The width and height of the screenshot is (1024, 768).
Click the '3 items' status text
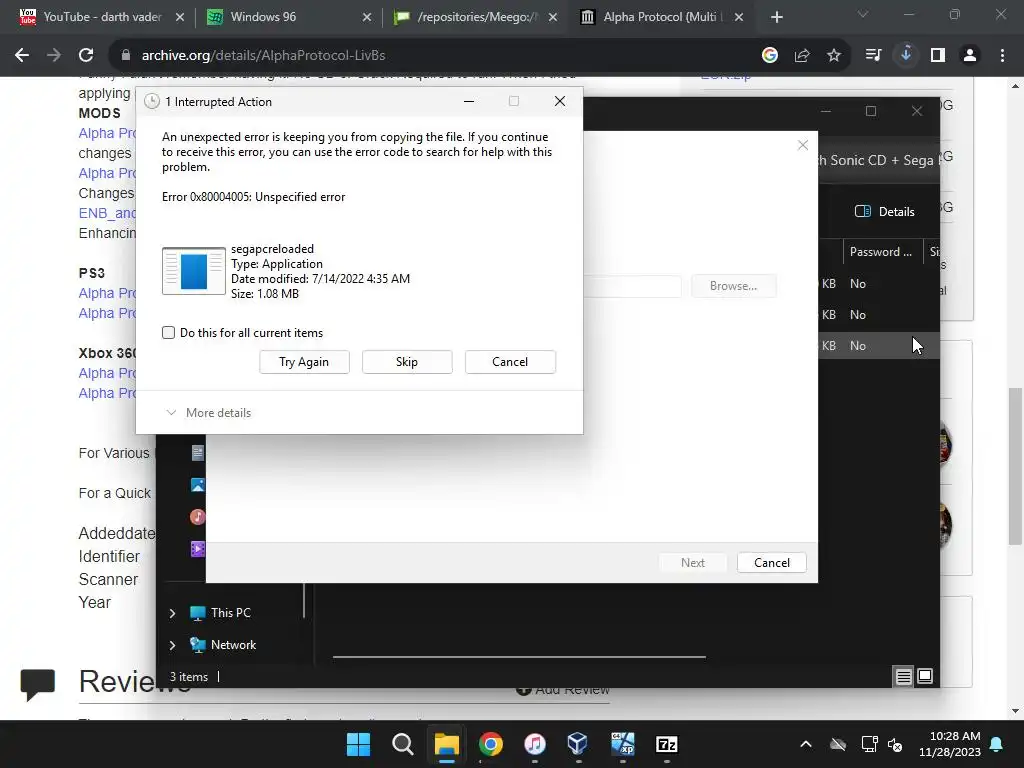[x=189, y=677]
